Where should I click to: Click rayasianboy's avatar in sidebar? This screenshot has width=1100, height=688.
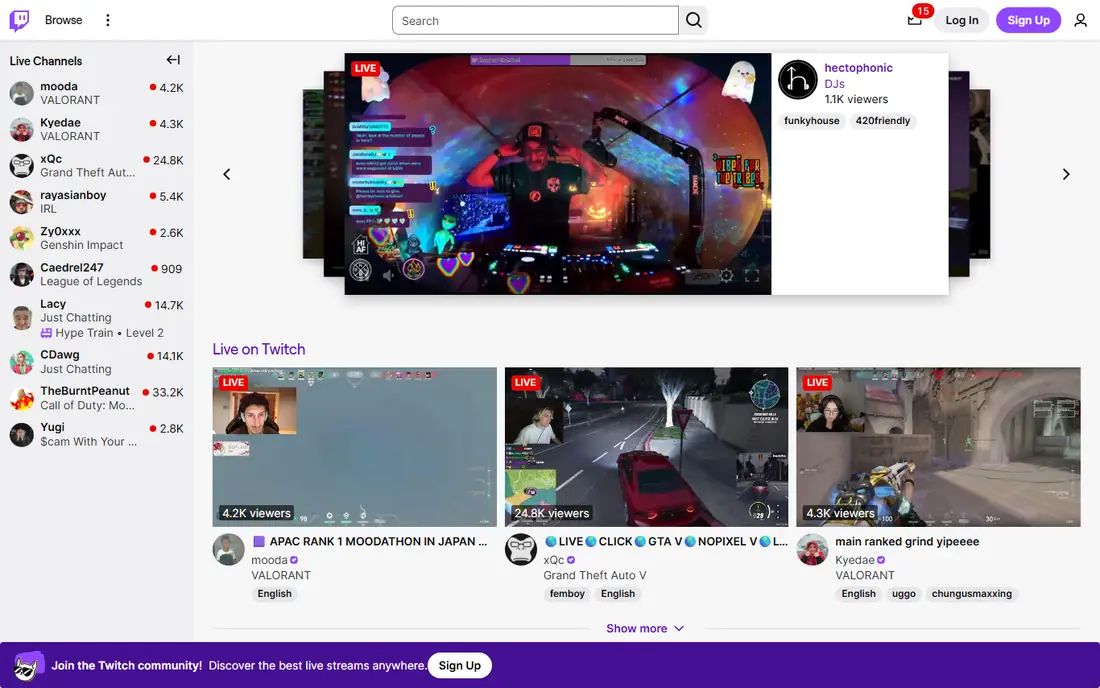pyautogui.click(x=22, y=202)
